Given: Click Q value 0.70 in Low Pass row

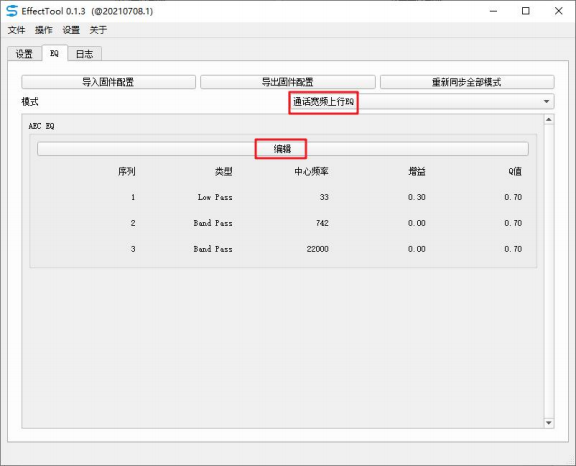Looking at the screenshot, I should [513, 197].
